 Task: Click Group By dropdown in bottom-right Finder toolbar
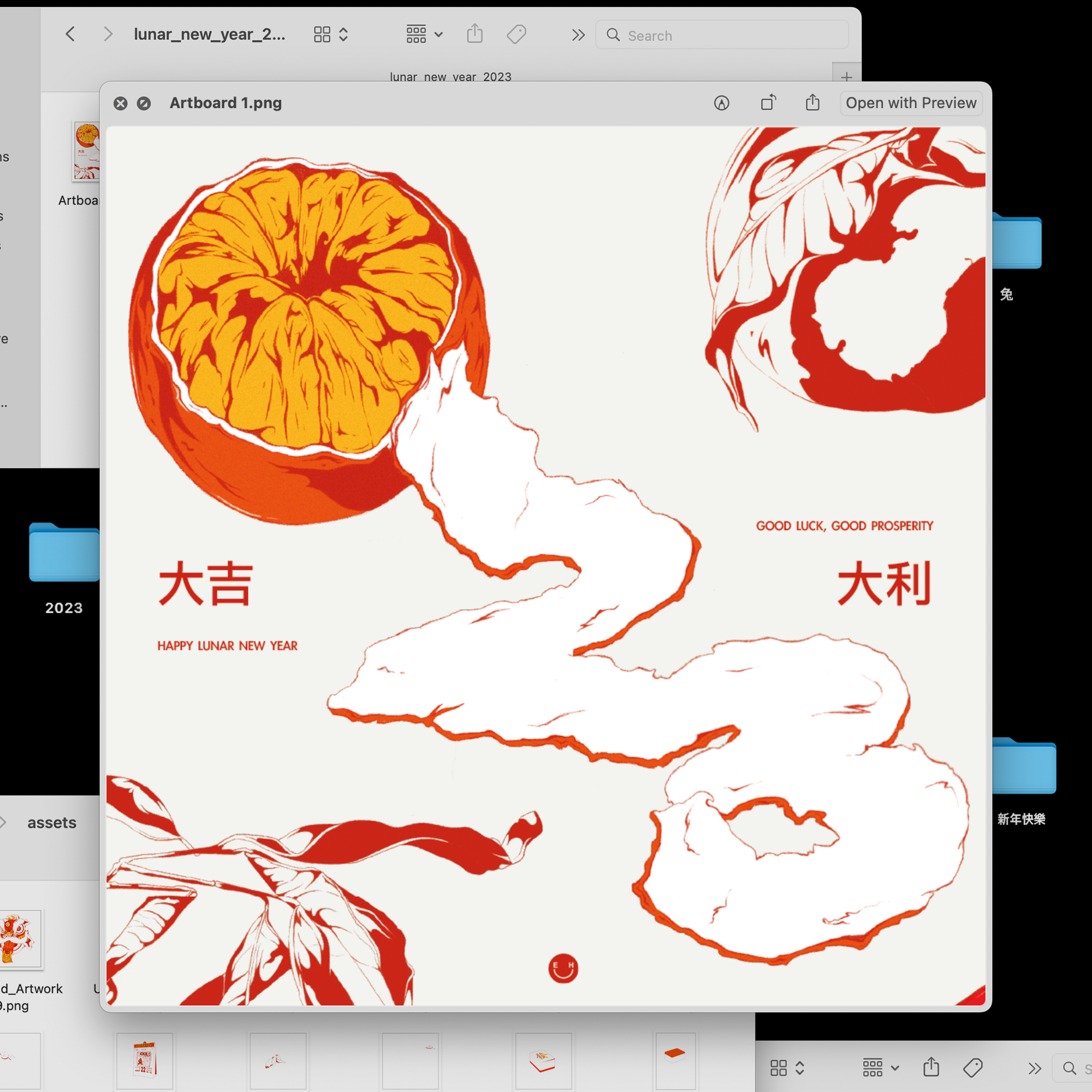[880, 1067]
